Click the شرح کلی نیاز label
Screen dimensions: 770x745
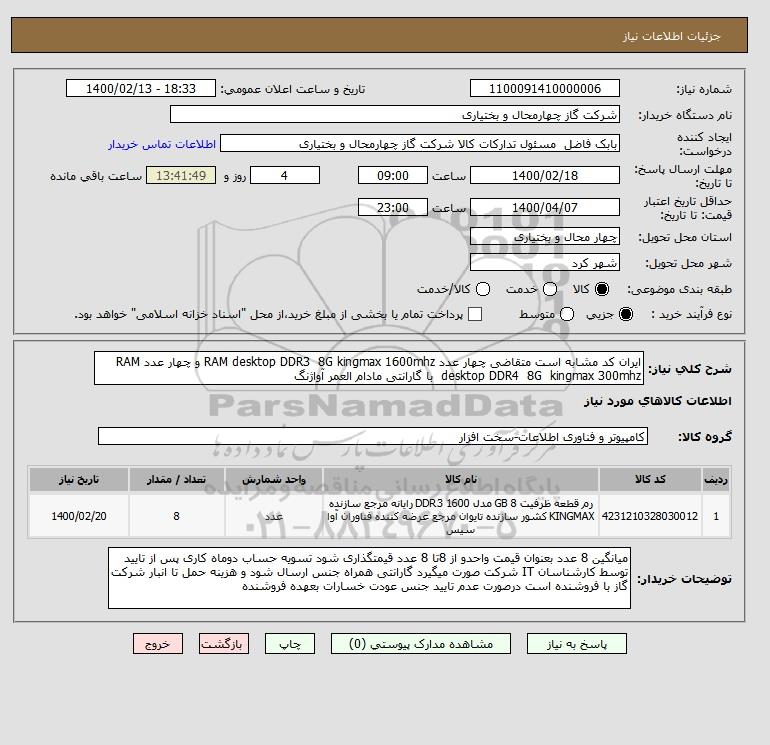(x=690, y=369)
